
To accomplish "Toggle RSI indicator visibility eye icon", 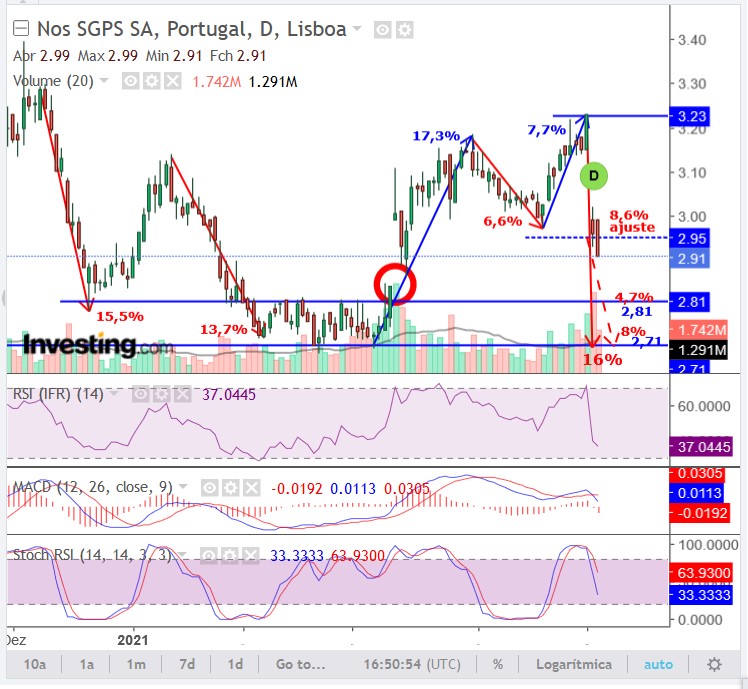I will [x=140, y=394].
